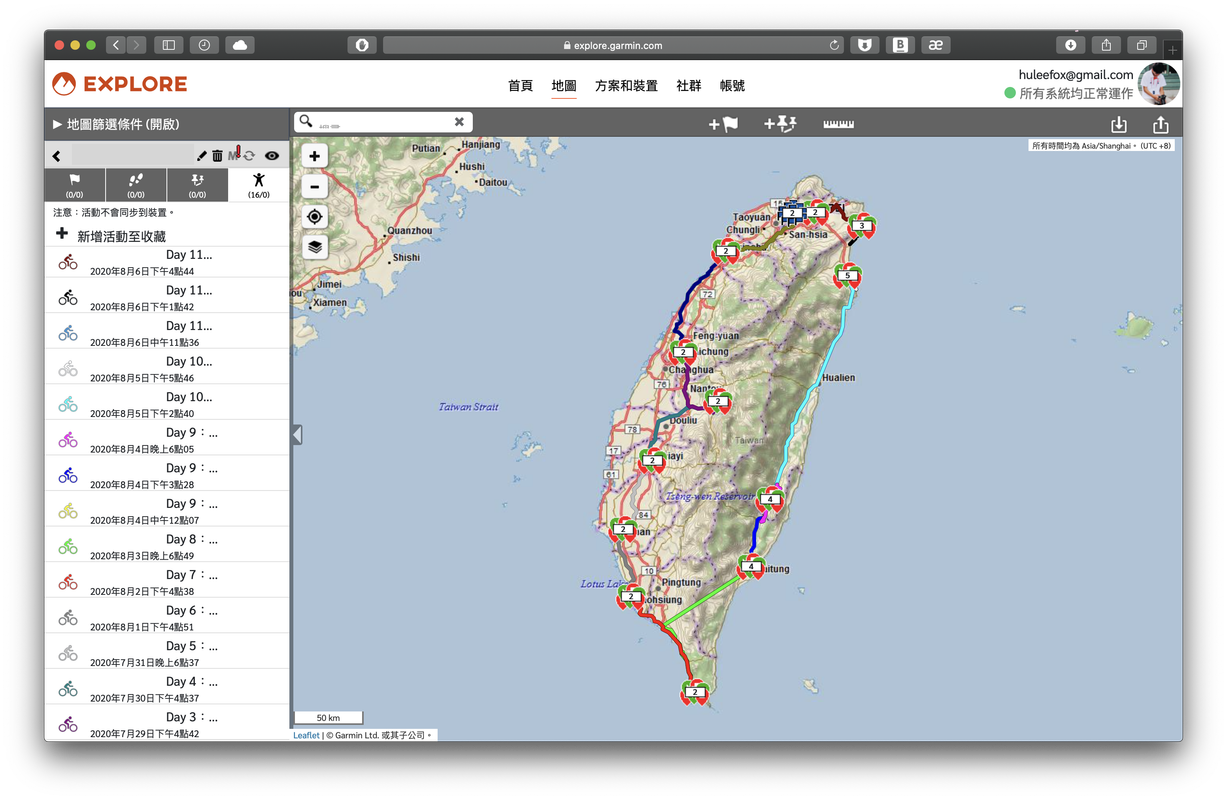Activate the ruler measure tool
Screen dimensions: 1227x800
click(839, 124)
